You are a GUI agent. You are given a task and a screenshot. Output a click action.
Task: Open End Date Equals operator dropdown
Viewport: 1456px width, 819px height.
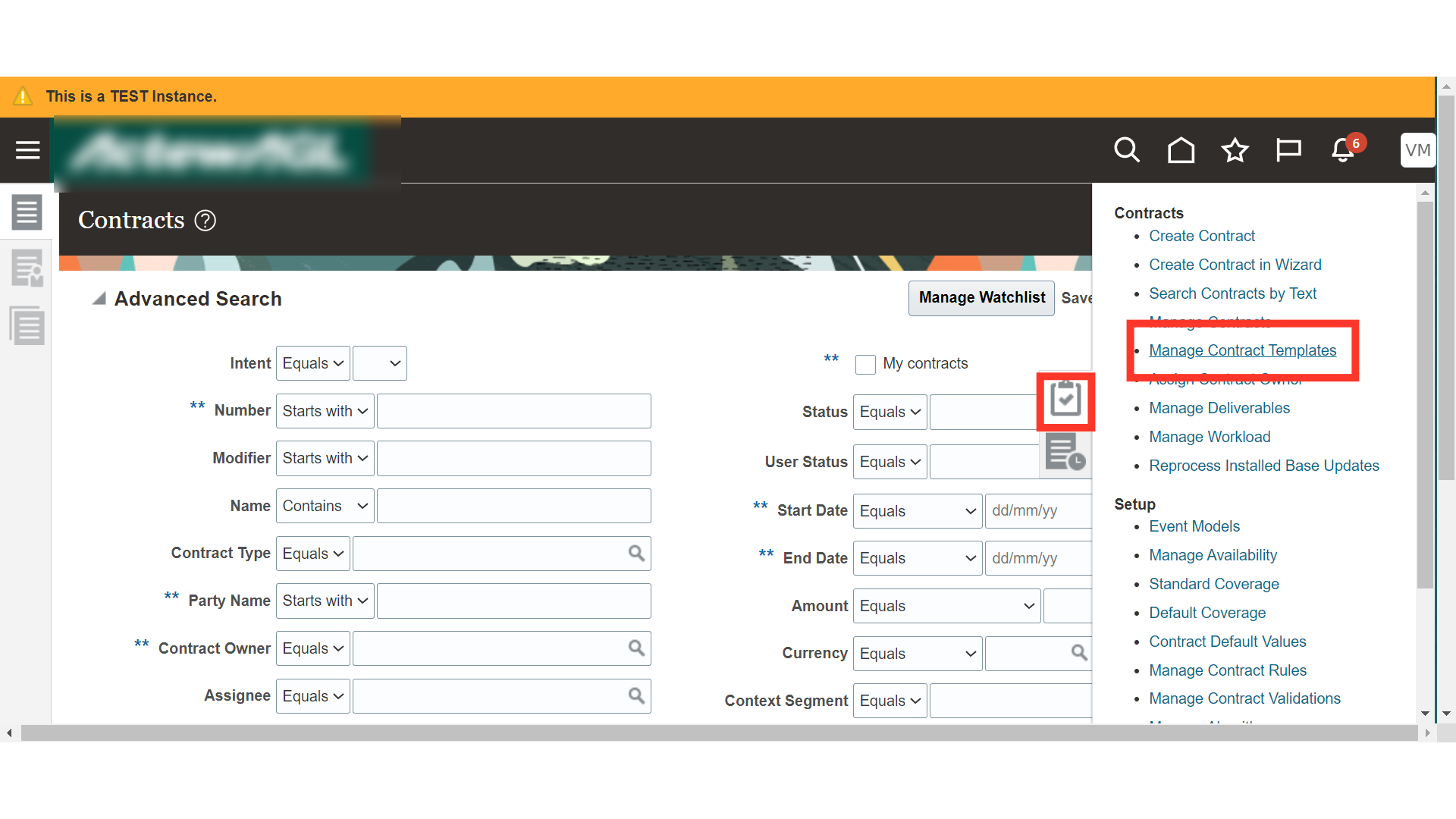pos(918,558)
